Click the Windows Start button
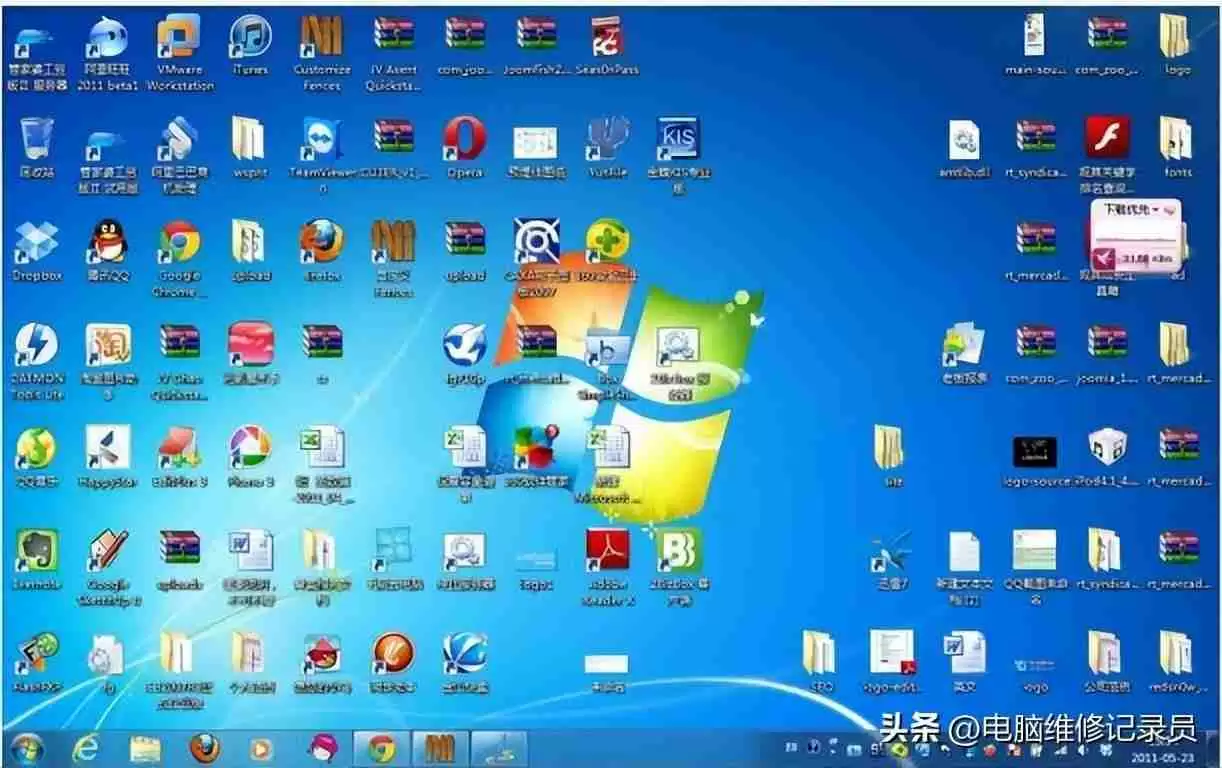The width and height of the screenshot is (1222, 768). (x=26, y=748)
